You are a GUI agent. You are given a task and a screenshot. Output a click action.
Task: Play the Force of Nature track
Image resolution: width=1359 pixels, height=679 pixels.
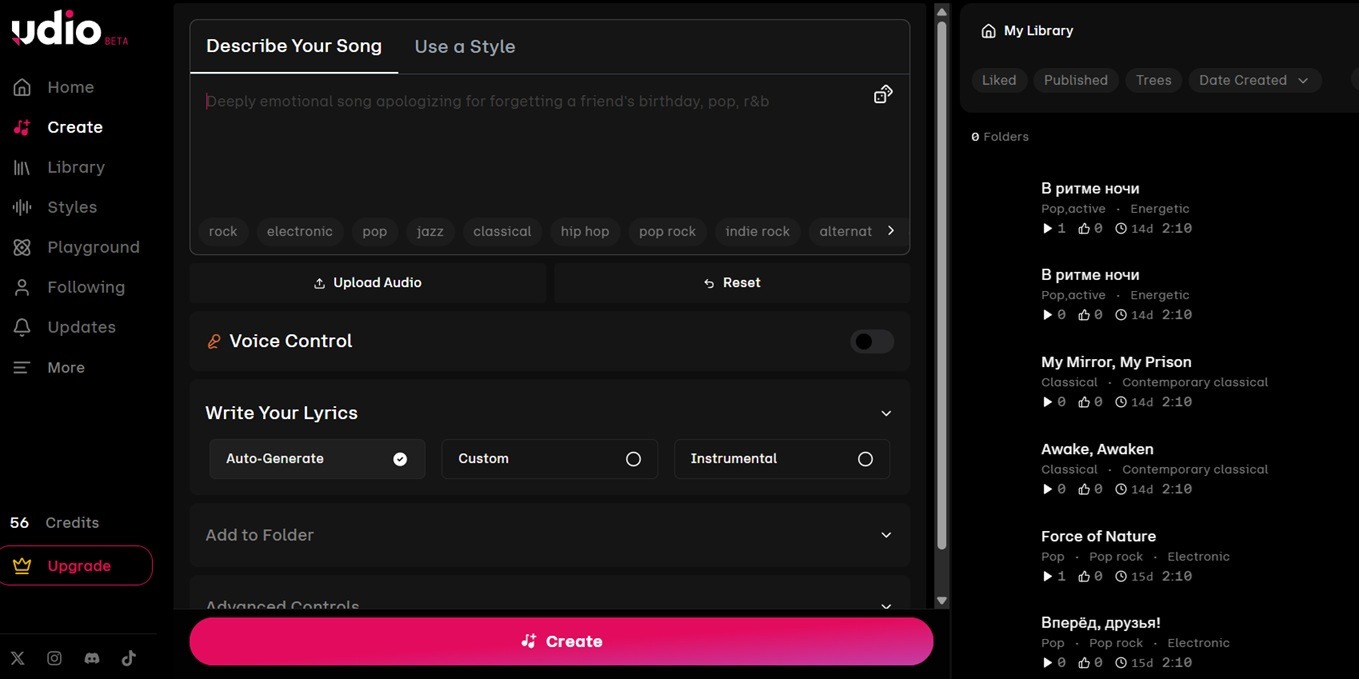[1047, 576]
